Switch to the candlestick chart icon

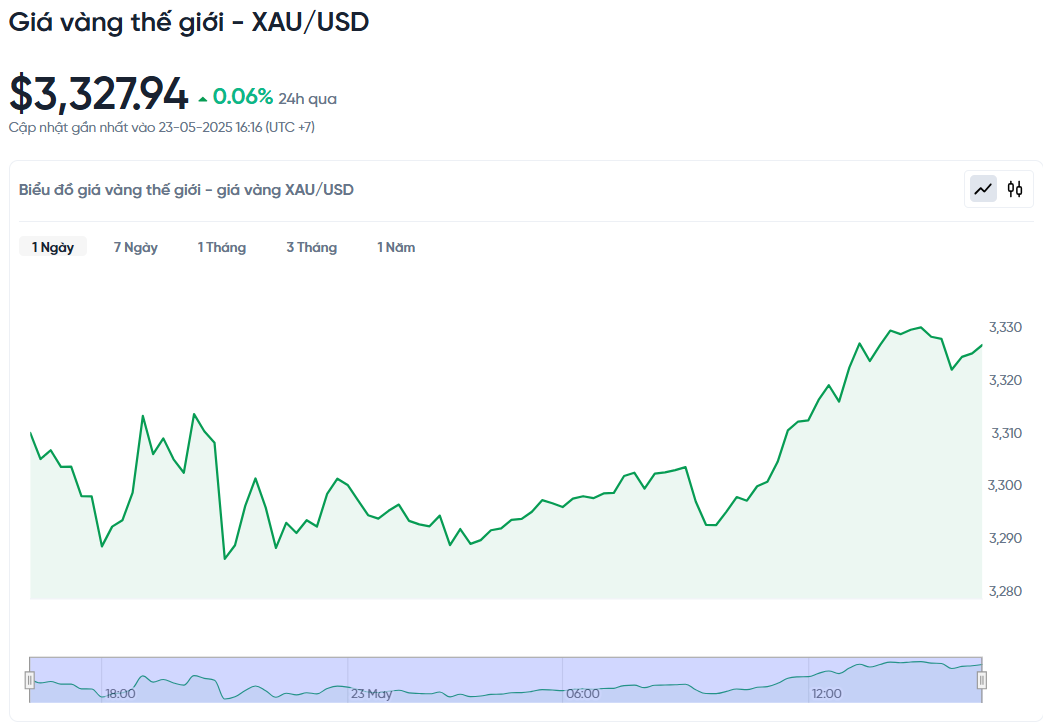pyautogui.click(x=1015, y=188)
